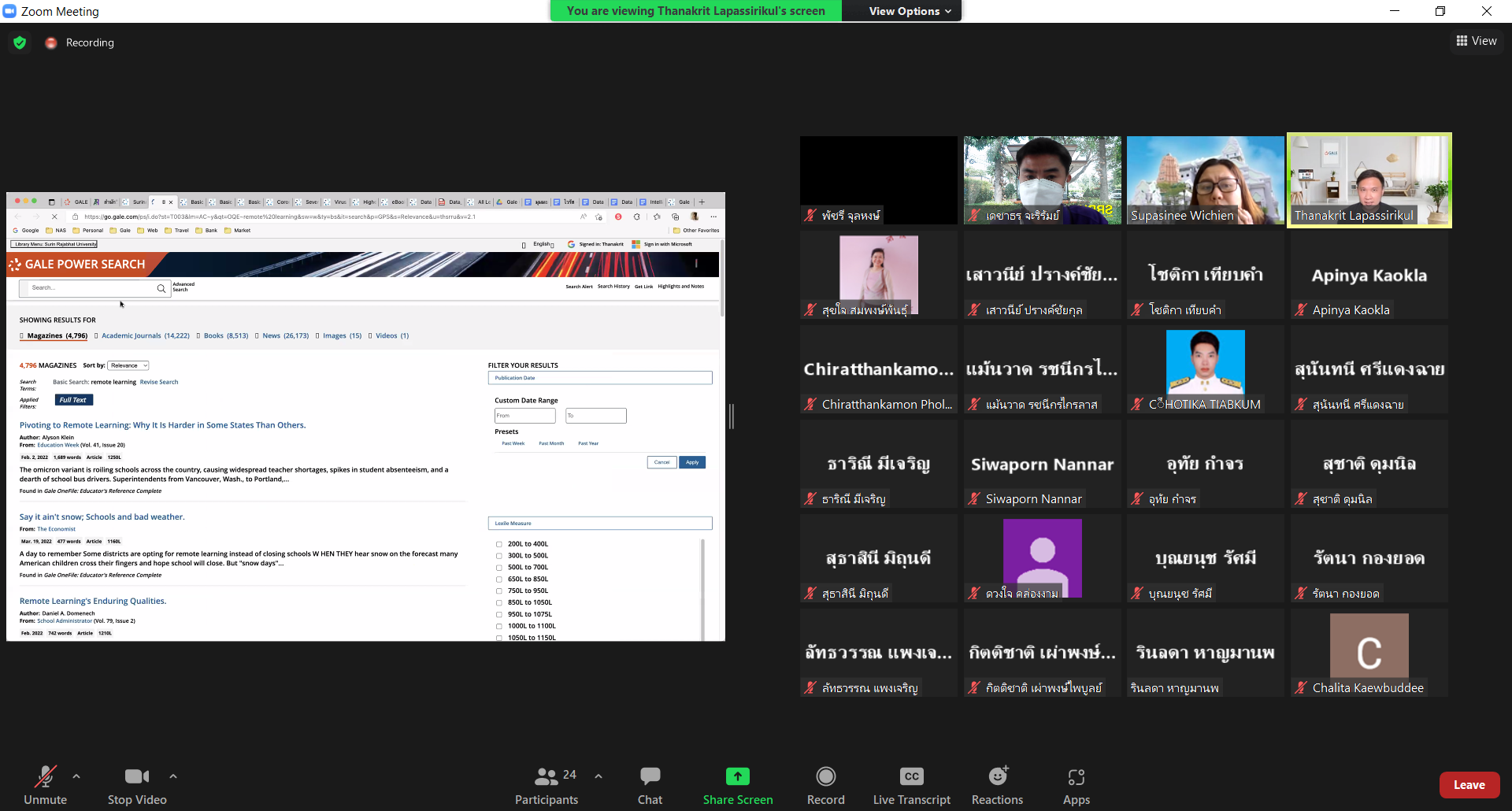1512x811 pixels.
Task: Click the Stop Video camera icon
Action: tap(136, 777)
